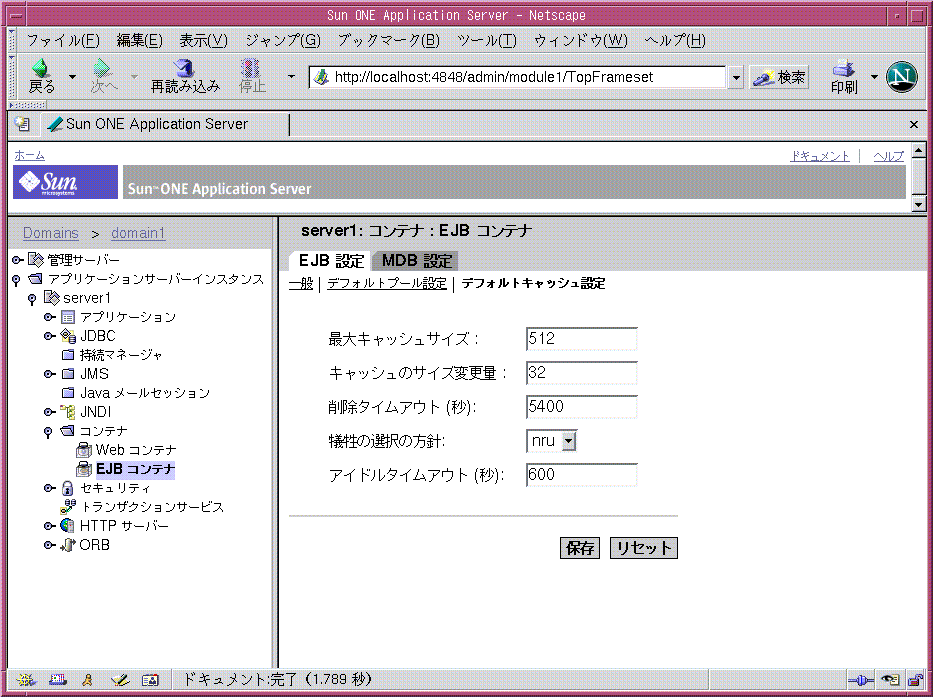933x697 pixels.
Task: Switch to the MDB 設定 tab
Action: point(417,261)
